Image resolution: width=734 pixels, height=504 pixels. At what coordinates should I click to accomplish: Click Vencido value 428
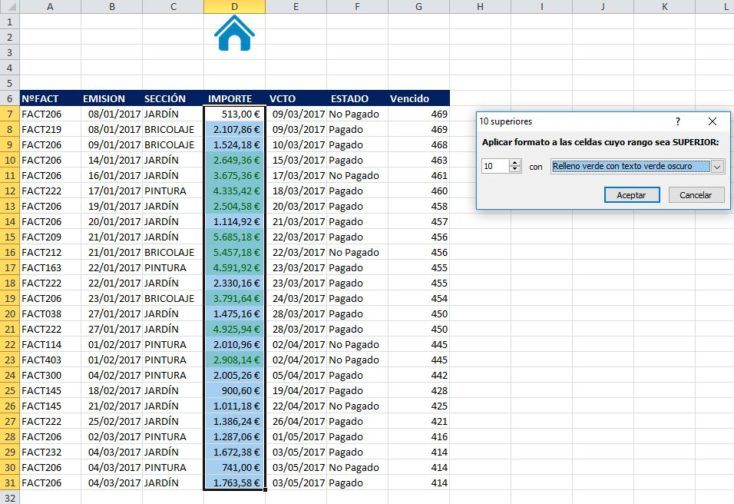point(418,390)
